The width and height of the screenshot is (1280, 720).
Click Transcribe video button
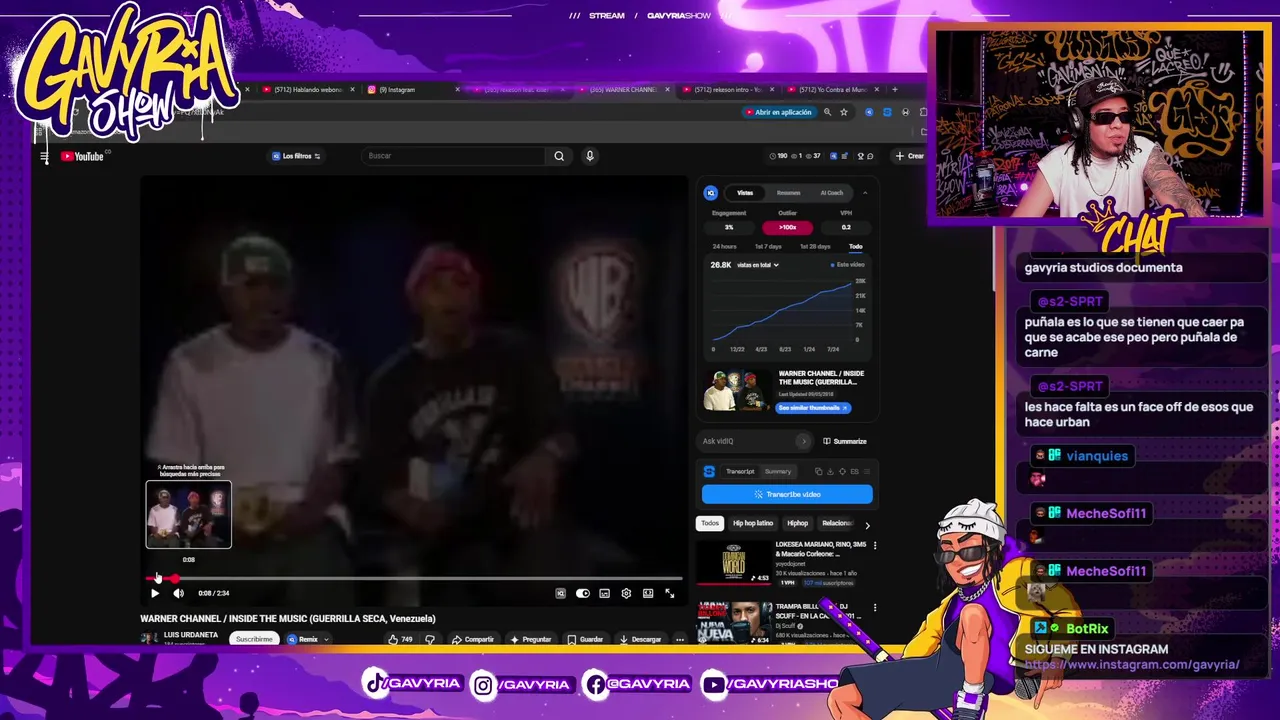click(787, 494)
